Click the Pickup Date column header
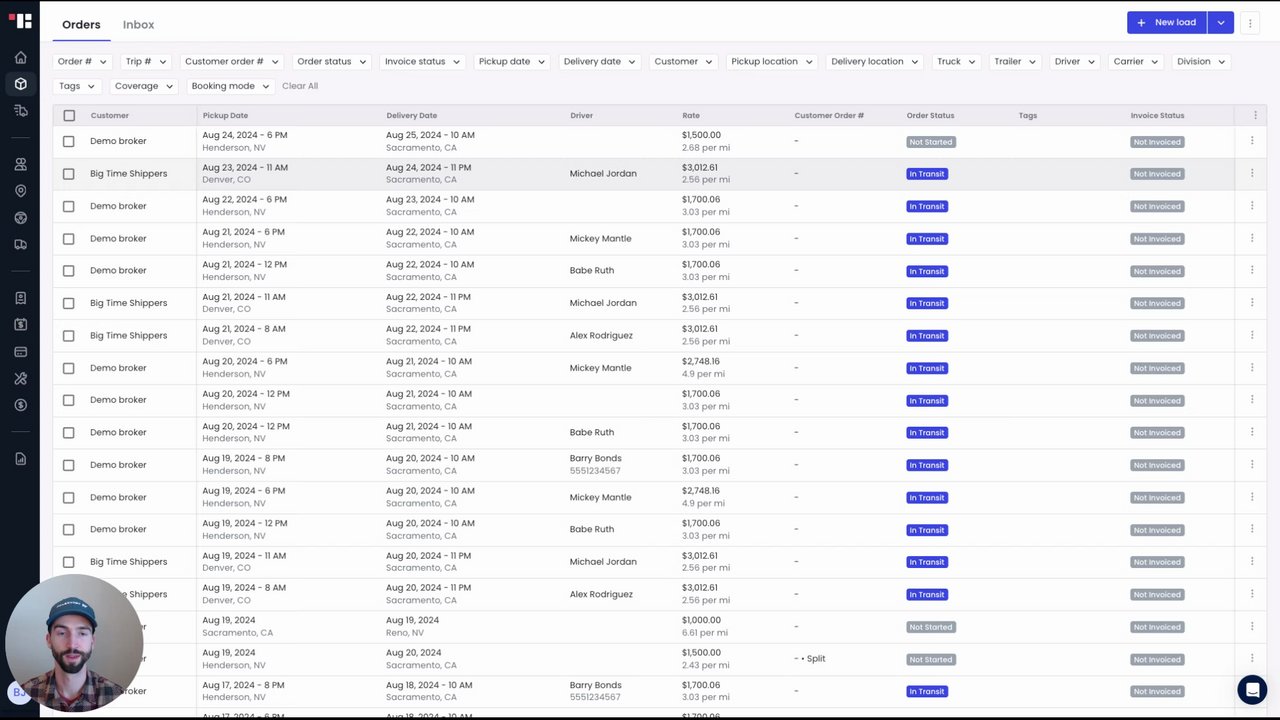The width and height of the screenshot is (1280, 720). coord(225,116)
